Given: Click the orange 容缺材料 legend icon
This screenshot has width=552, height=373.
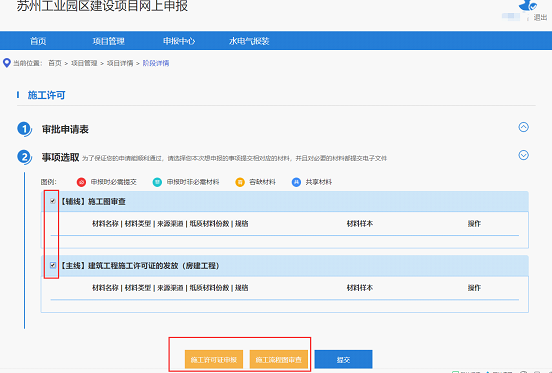Looking at the screenshot, I should point(240,182).
